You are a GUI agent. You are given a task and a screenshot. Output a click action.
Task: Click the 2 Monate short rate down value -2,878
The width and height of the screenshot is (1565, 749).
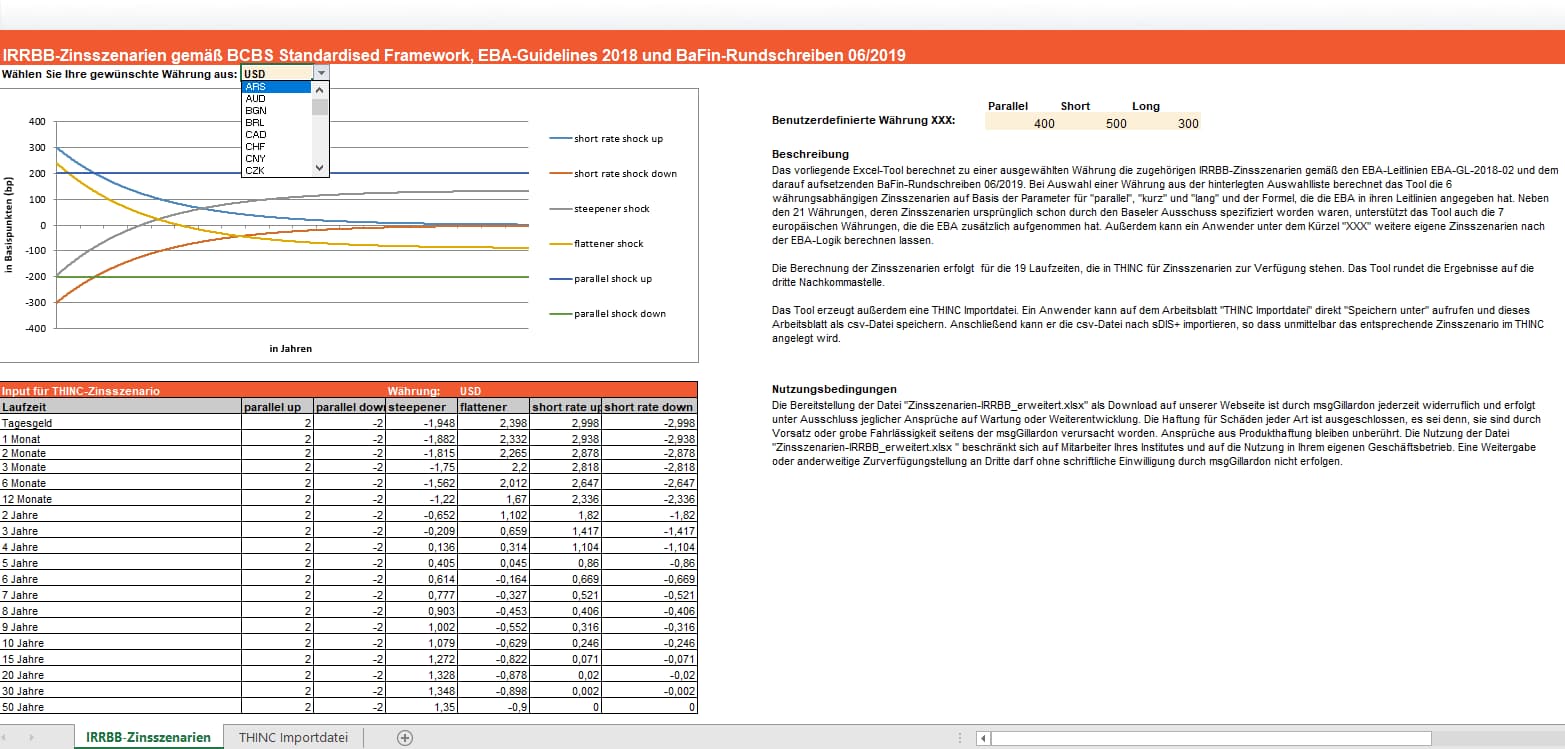pyautogui.click(x=650, y=453)
